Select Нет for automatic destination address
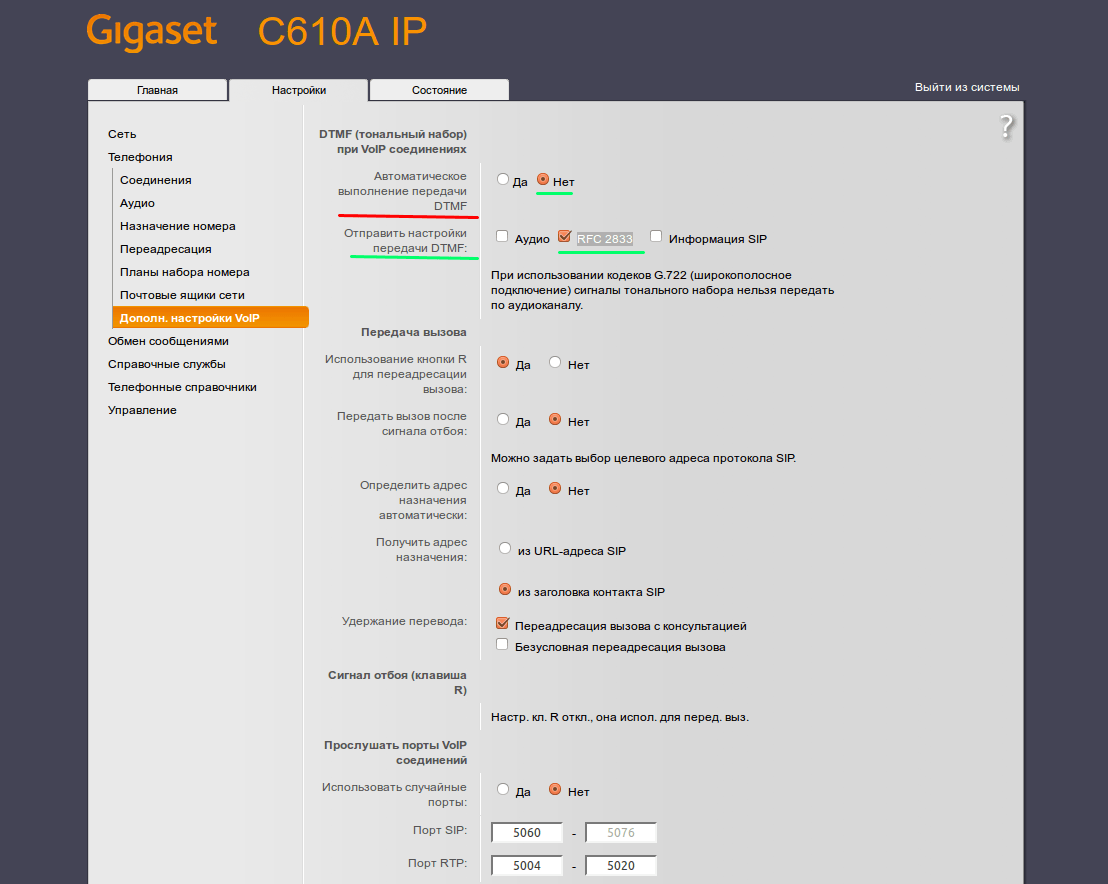 point(555,488)
